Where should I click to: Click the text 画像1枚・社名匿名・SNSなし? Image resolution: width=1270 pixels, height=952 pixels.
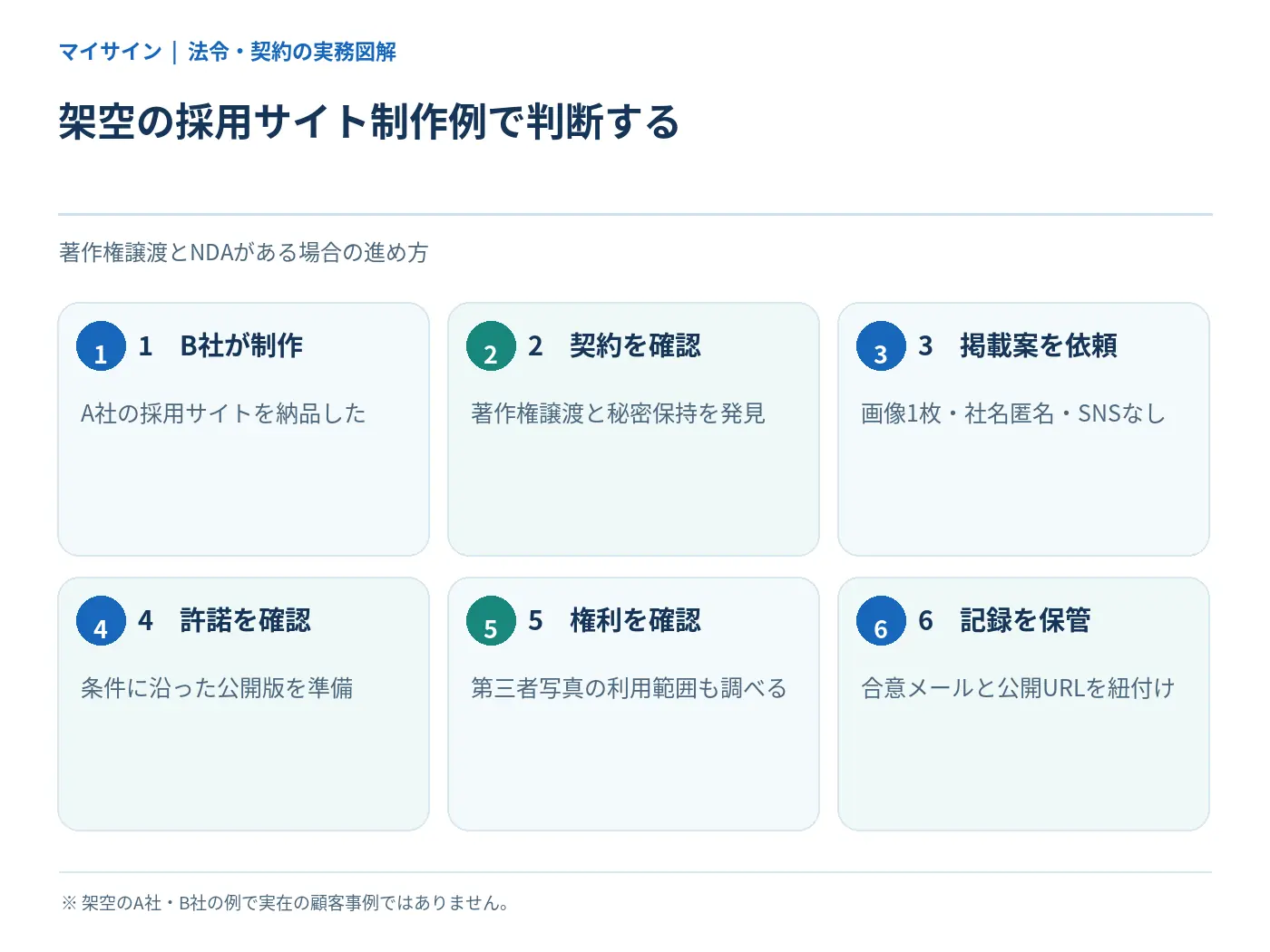click(x=1013, y=413)
